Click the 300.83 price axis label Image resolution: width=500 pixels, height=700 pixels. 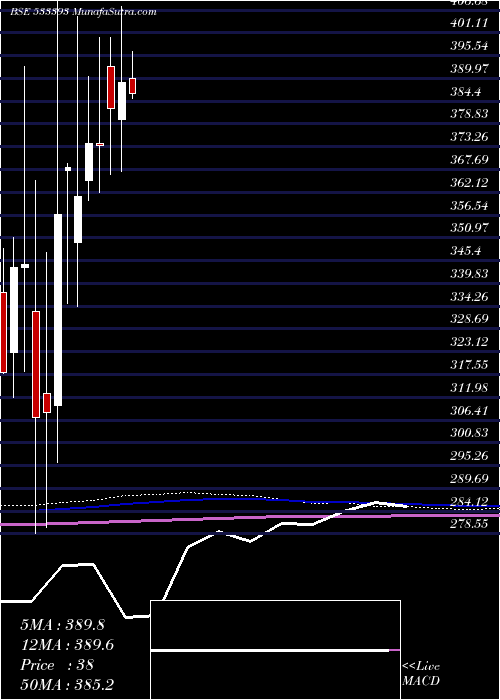tap(469, 433)
